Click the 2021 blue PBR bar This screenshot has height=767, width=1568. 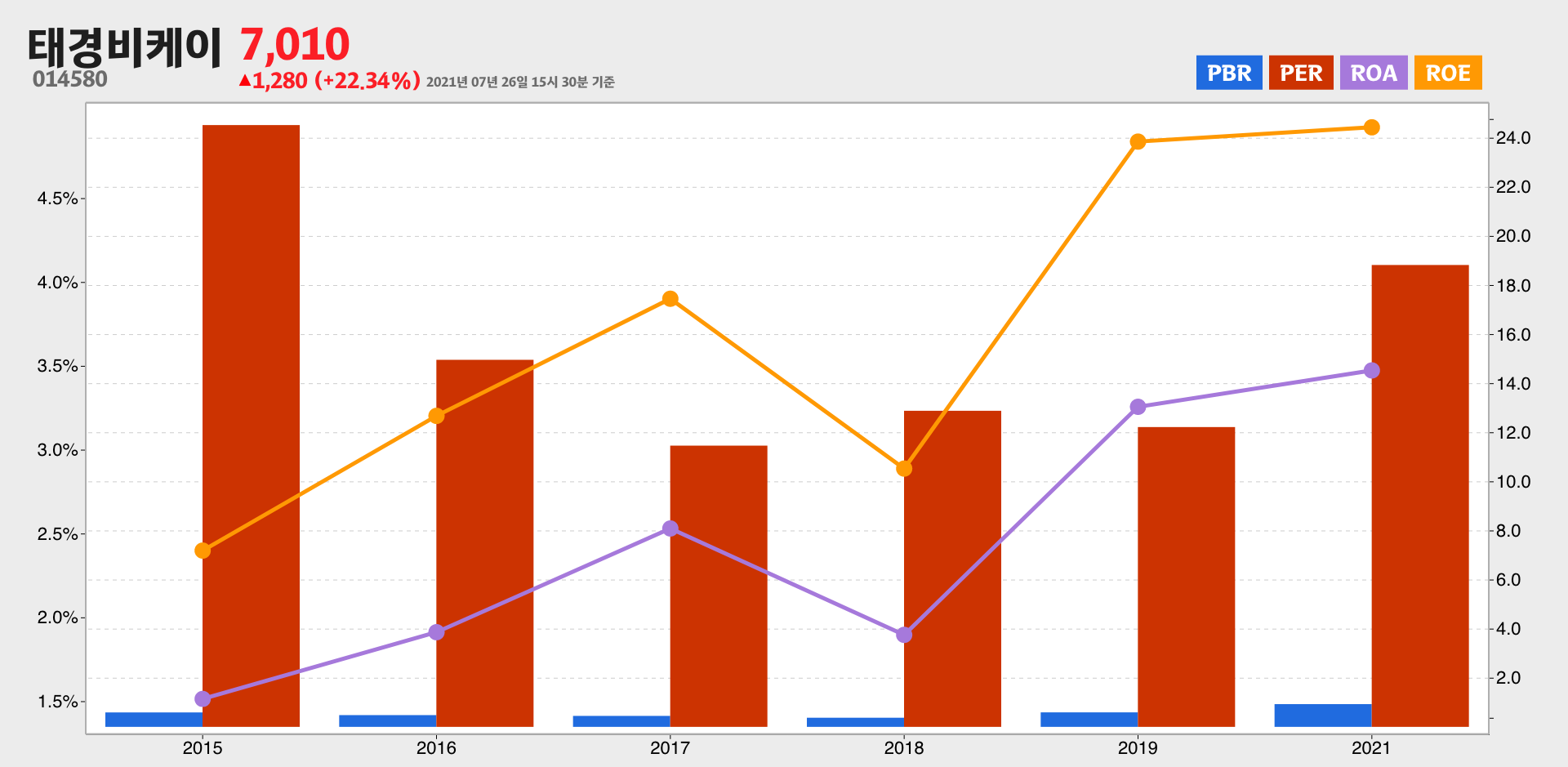click(1323, 716)
